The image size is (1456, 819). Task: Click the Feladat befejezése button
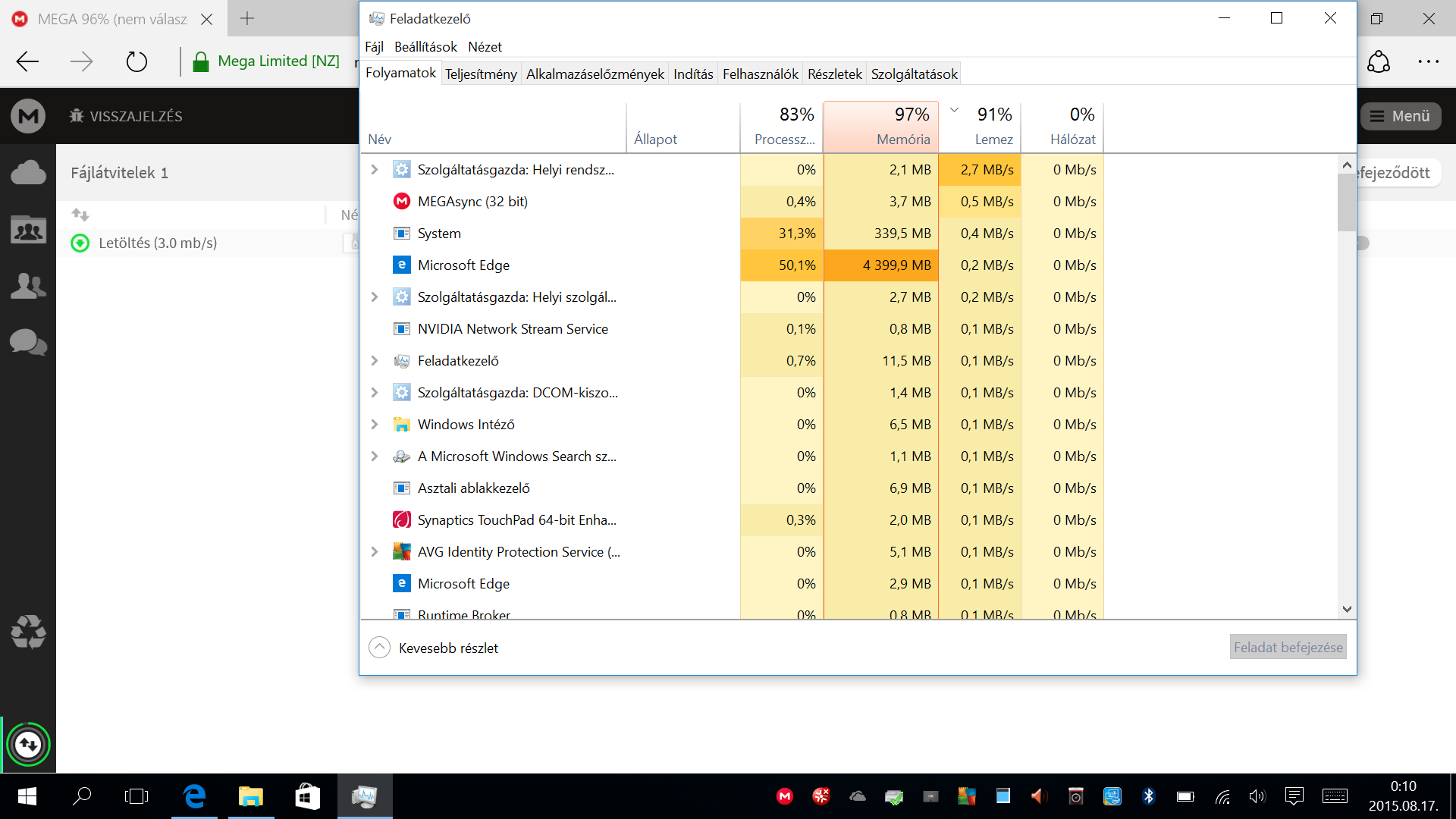[x=1288, y=648]
